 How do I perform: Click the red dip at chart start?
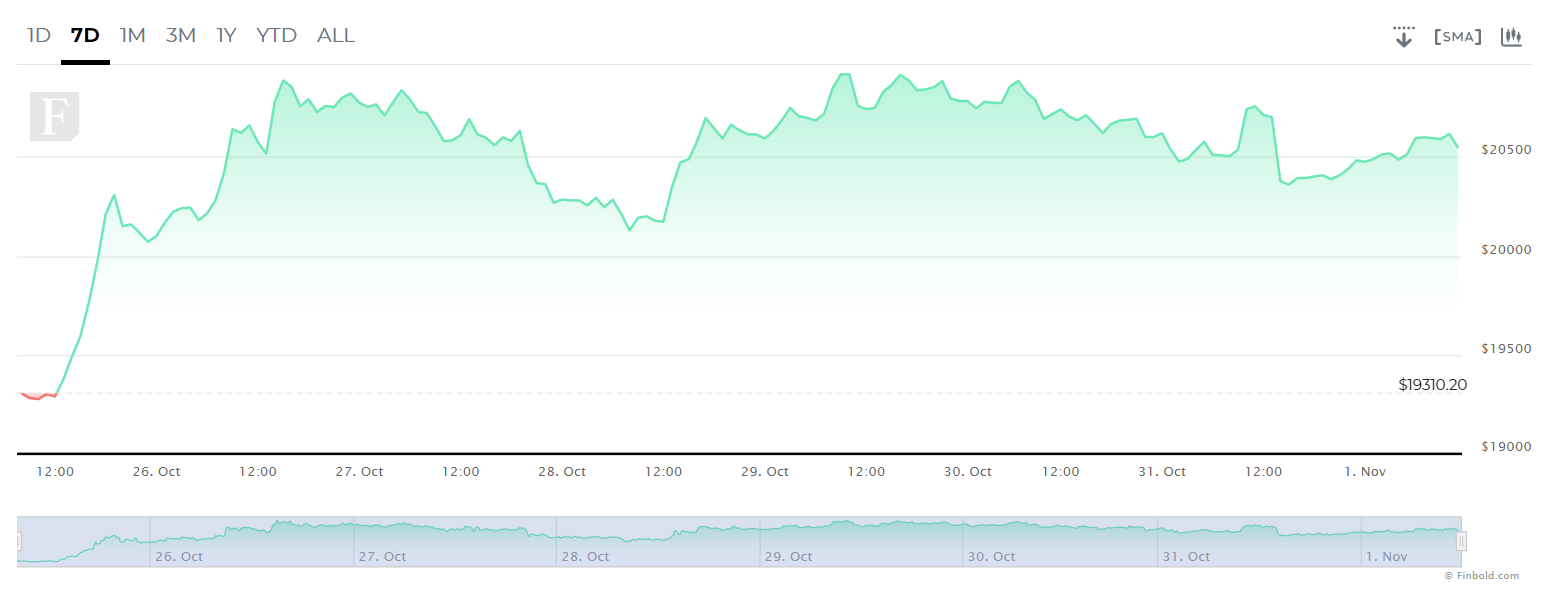pos(38,396)
